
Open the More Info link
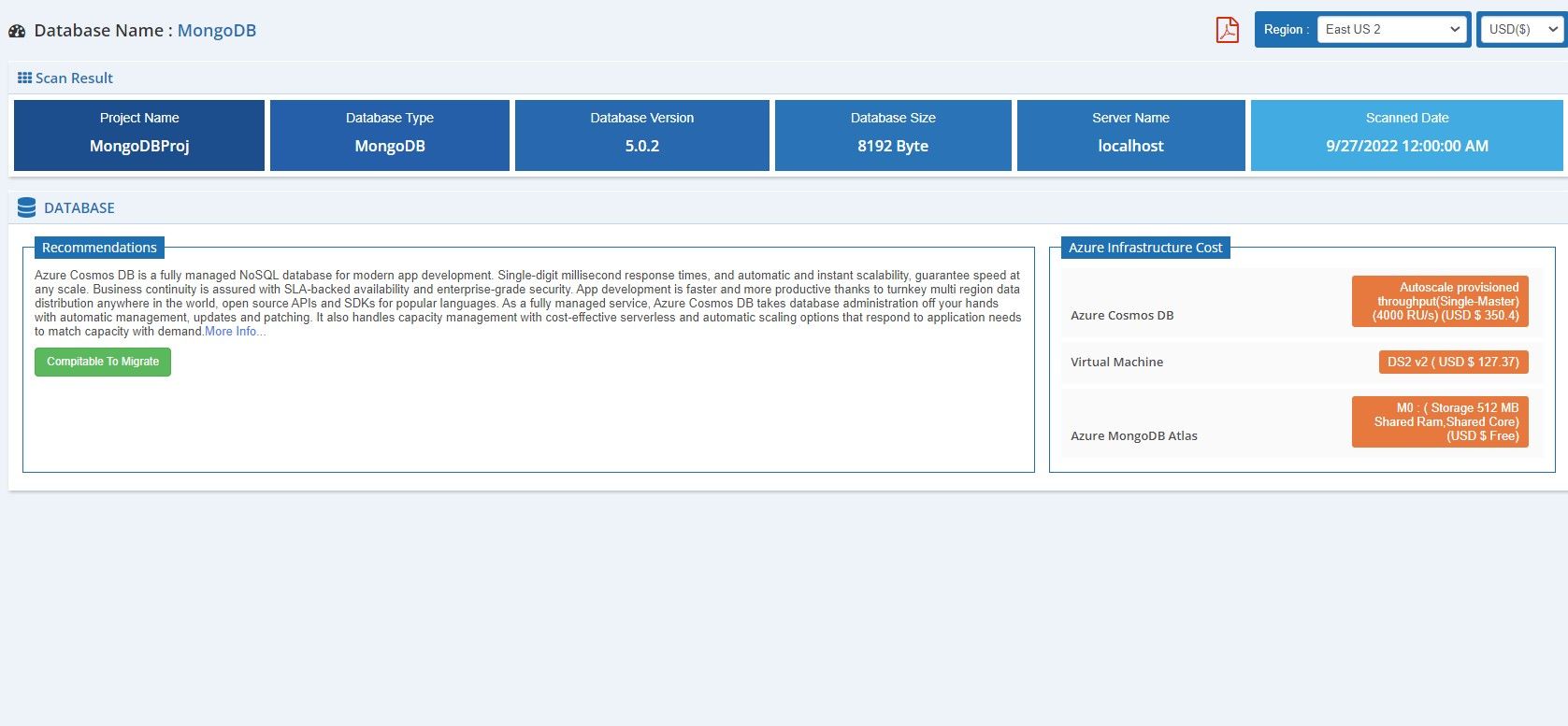tap(236, 332)
